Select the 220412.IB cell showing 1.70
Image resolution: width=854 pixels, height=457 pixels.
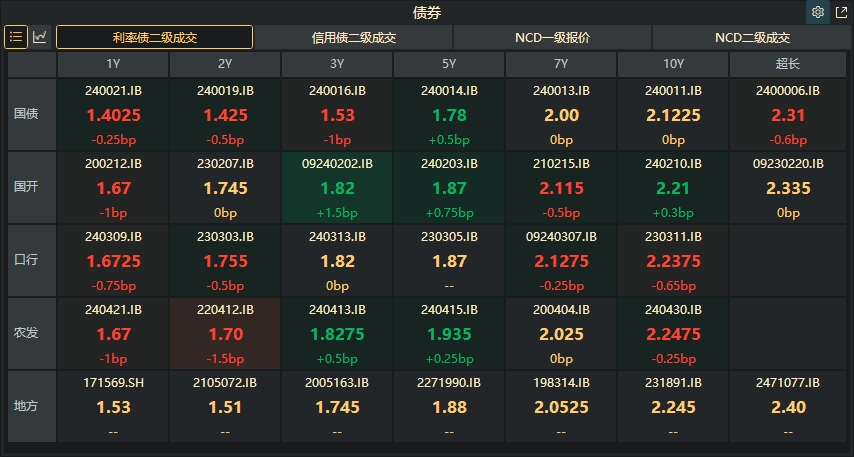point(225,332)
